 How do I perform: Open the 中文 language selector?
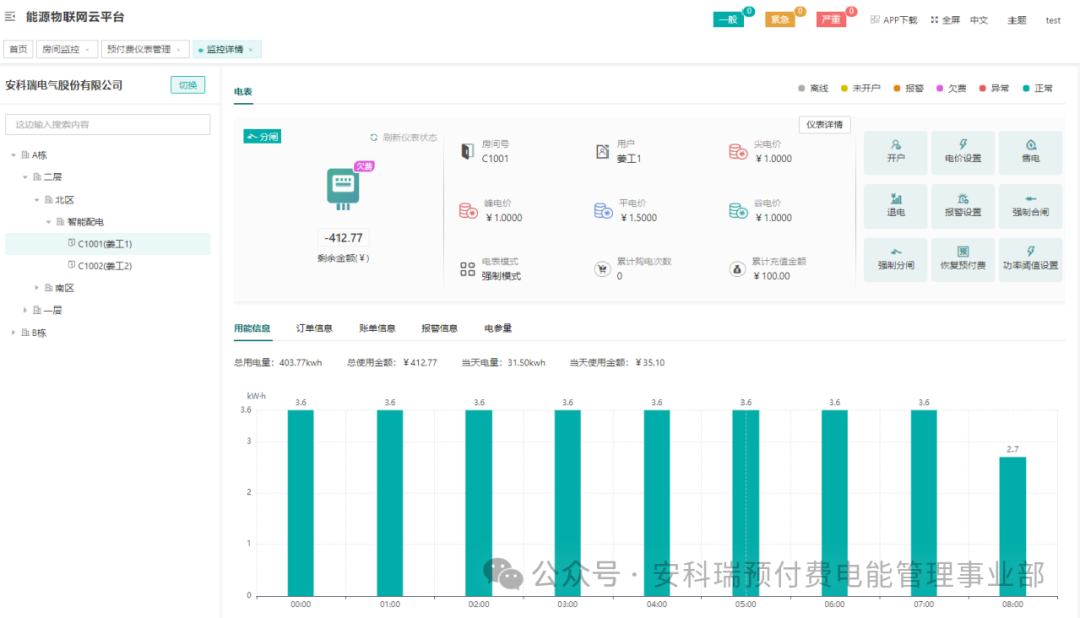979,20
